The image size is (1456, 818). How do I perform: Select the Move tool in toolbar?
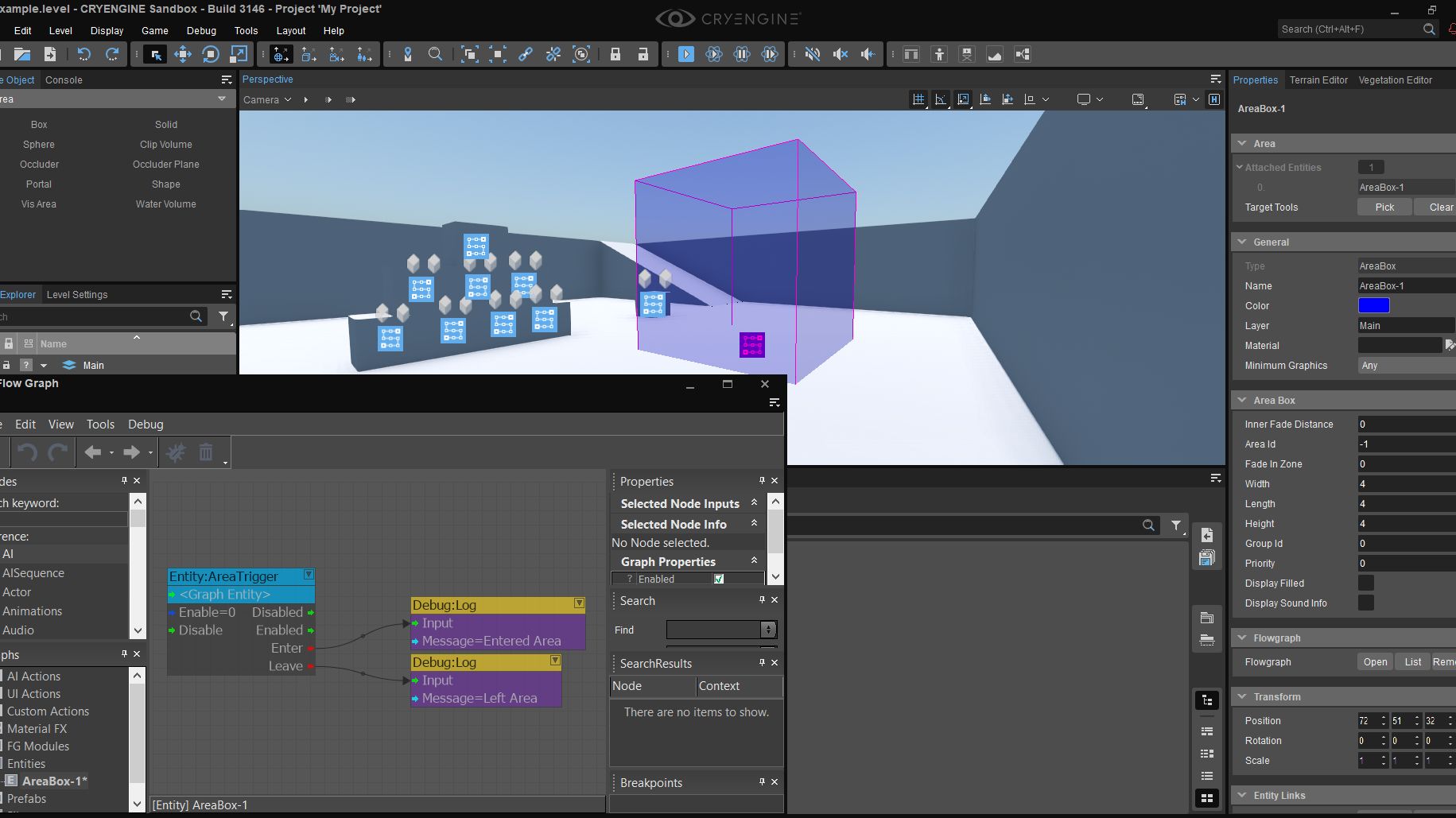pyautogui.click(x=183, y=54)
